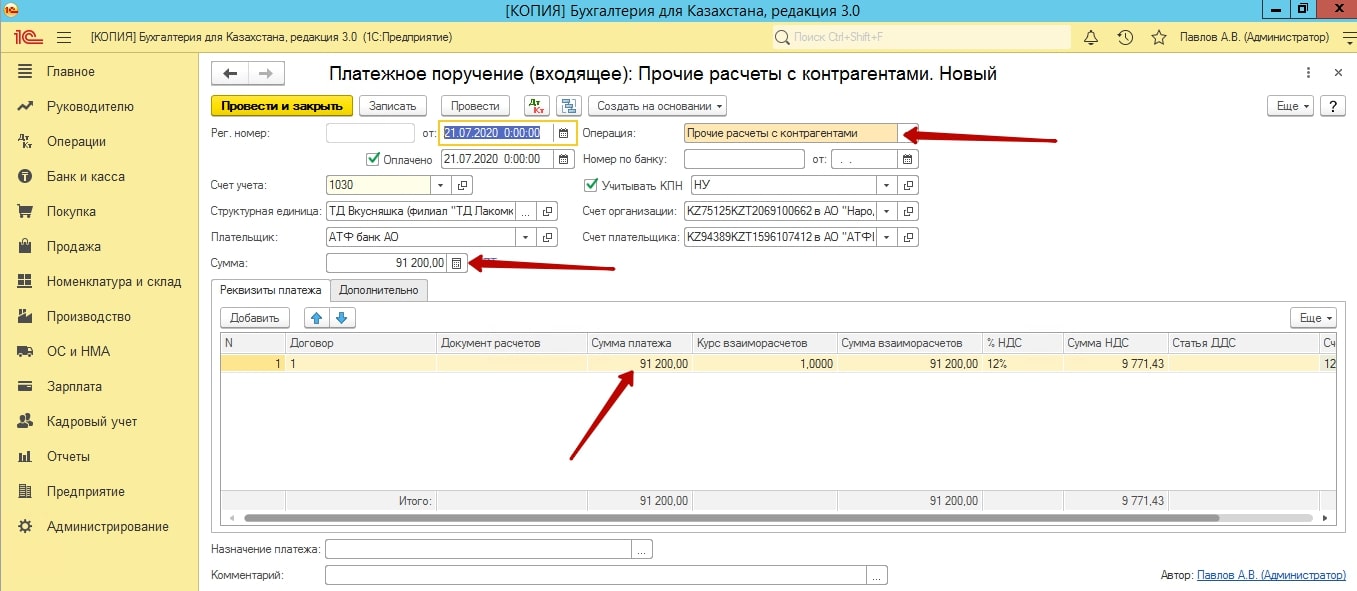Click the document structure icon in toolbar
The width and height of the screenshot is (1357, 591).
[569, 106]
